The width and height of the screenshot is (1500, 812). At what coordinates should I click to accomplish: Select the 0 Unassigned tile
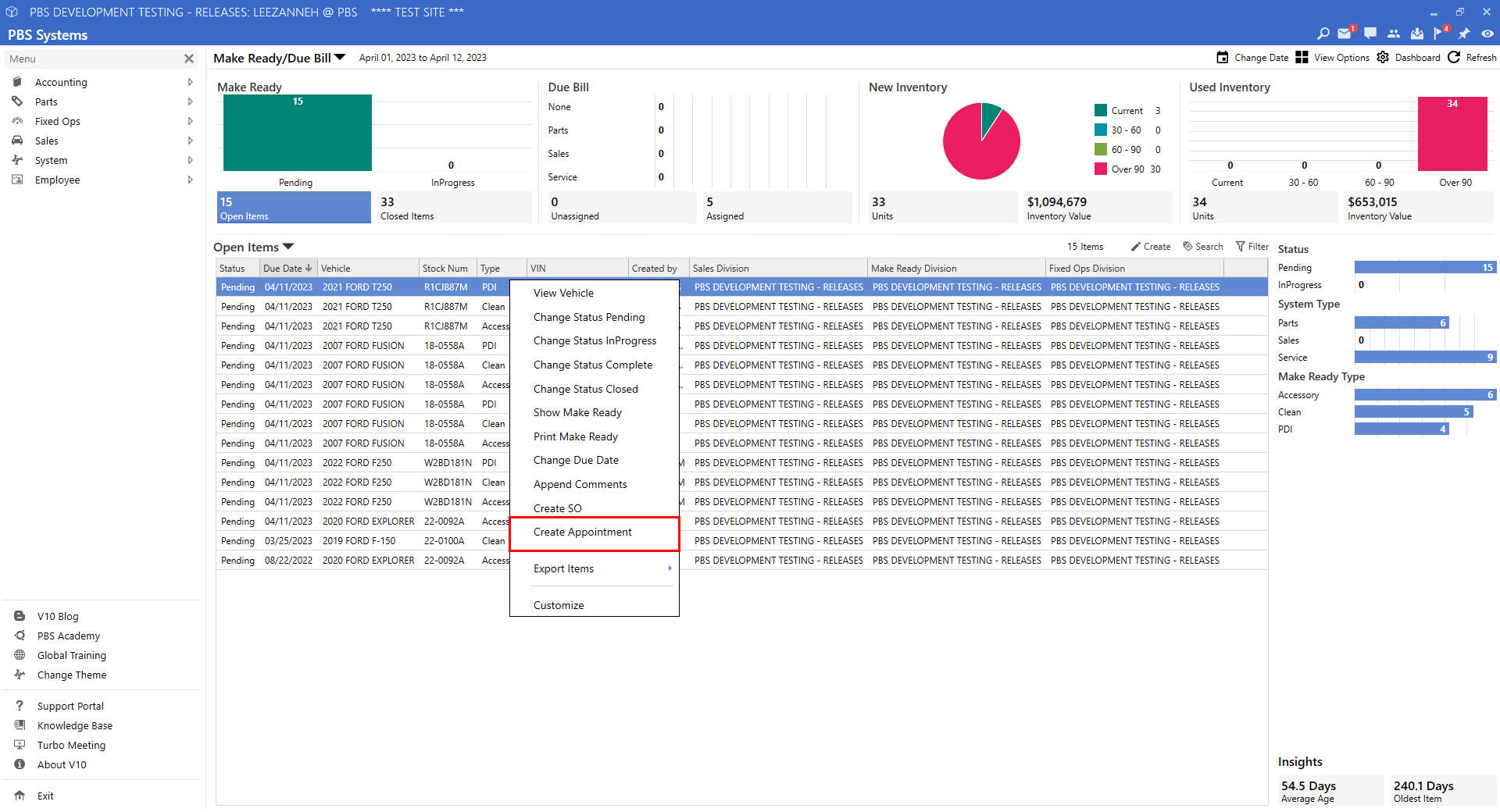tap(622, 208)
